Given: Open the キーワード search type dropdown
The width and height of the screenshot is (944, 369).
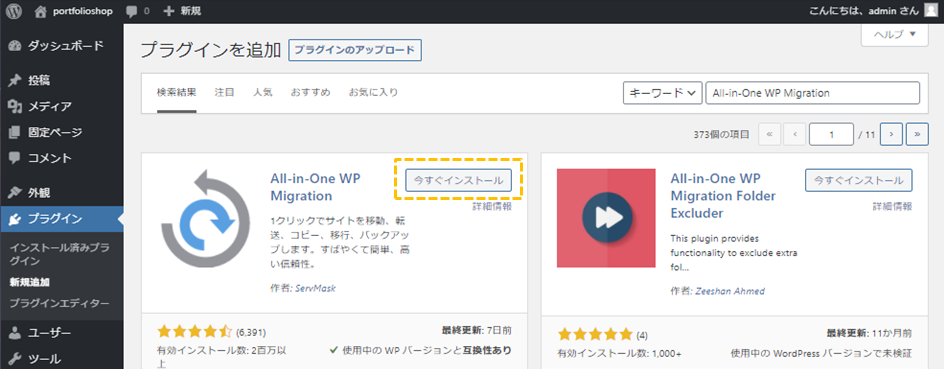Looking at the screenshot, I should point(662,93).
